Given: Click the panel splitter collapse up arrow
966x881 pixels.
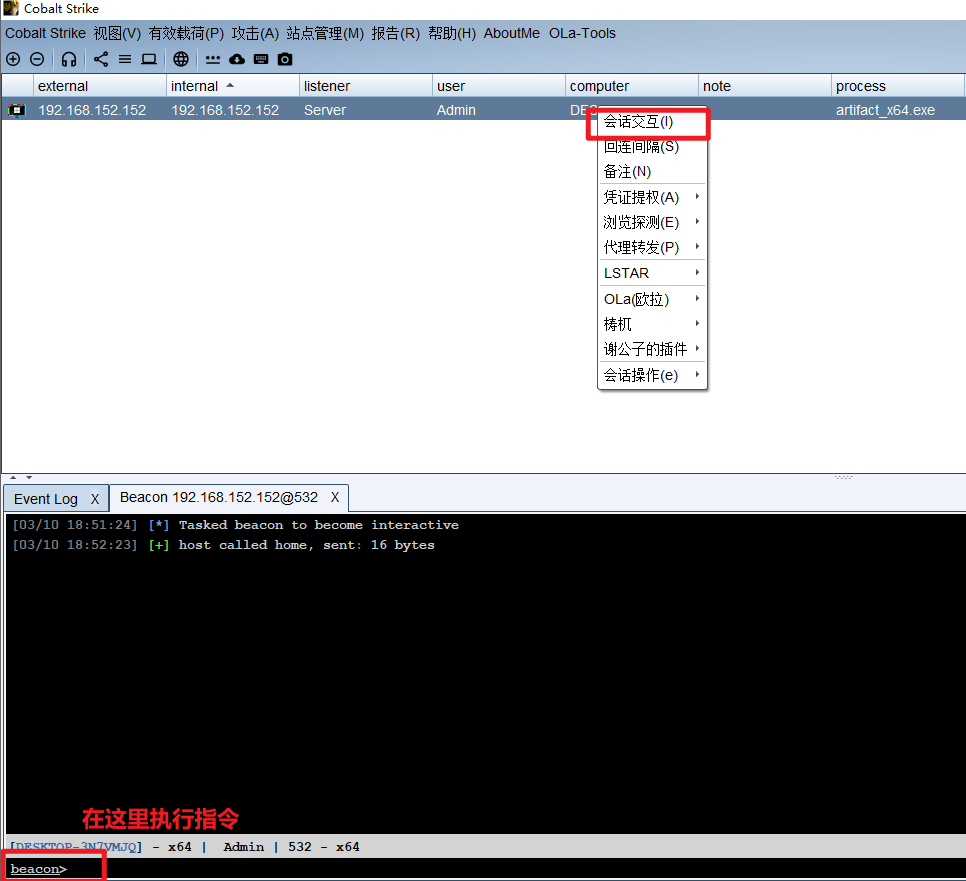Looking at the screenshot, I should (x=13, y=477).
